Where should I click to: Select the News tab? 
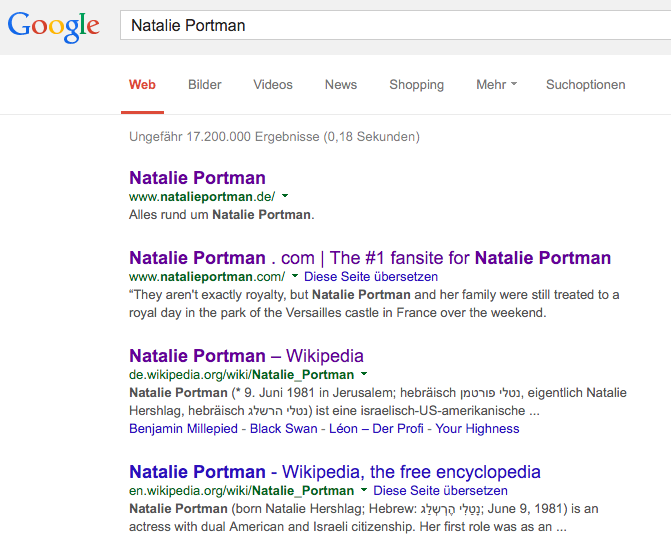341,85
